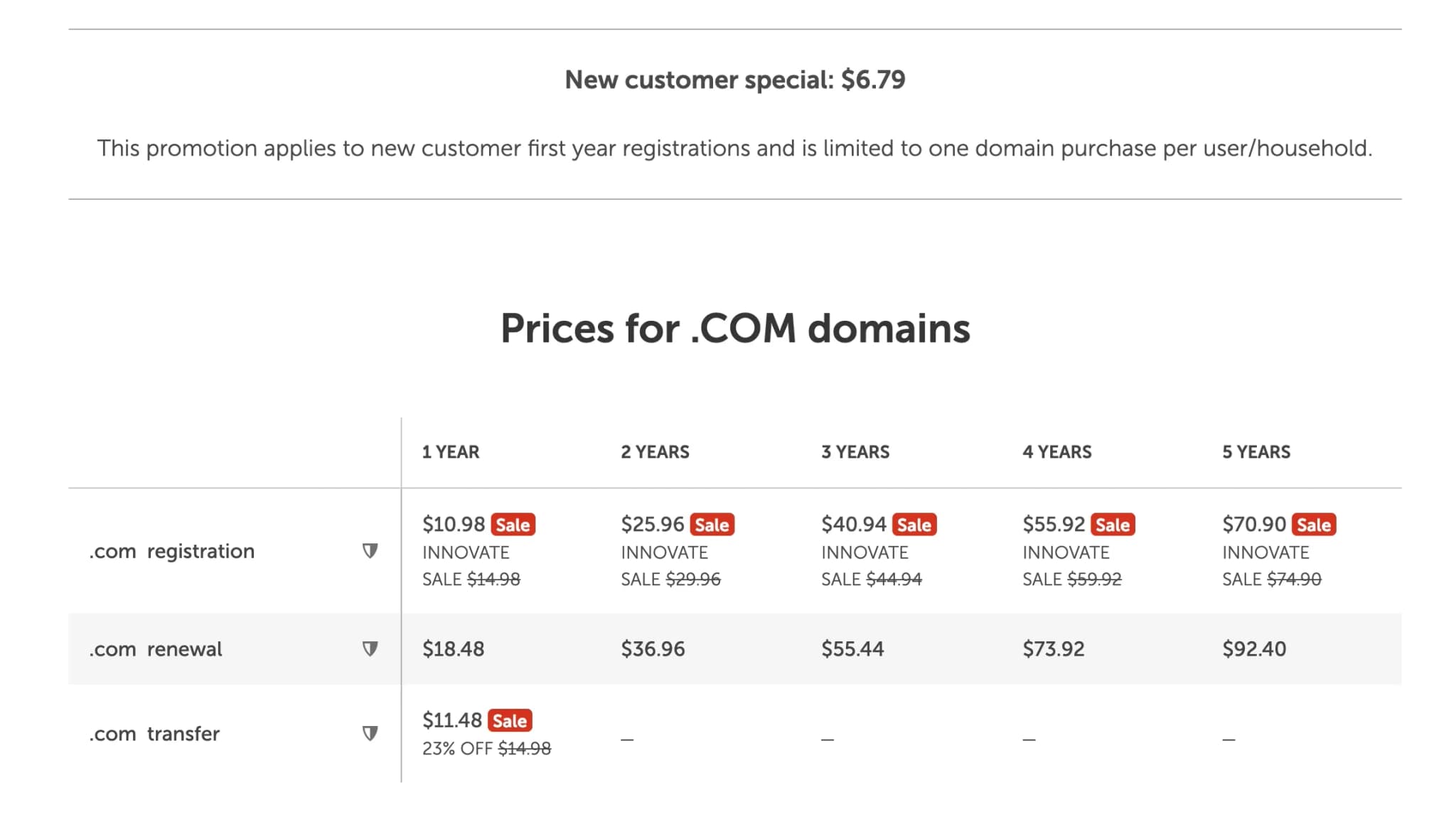Screen dimensions: 1456x817
Task: Click the .com transfer row label
Action: click(x=154, y=734)
